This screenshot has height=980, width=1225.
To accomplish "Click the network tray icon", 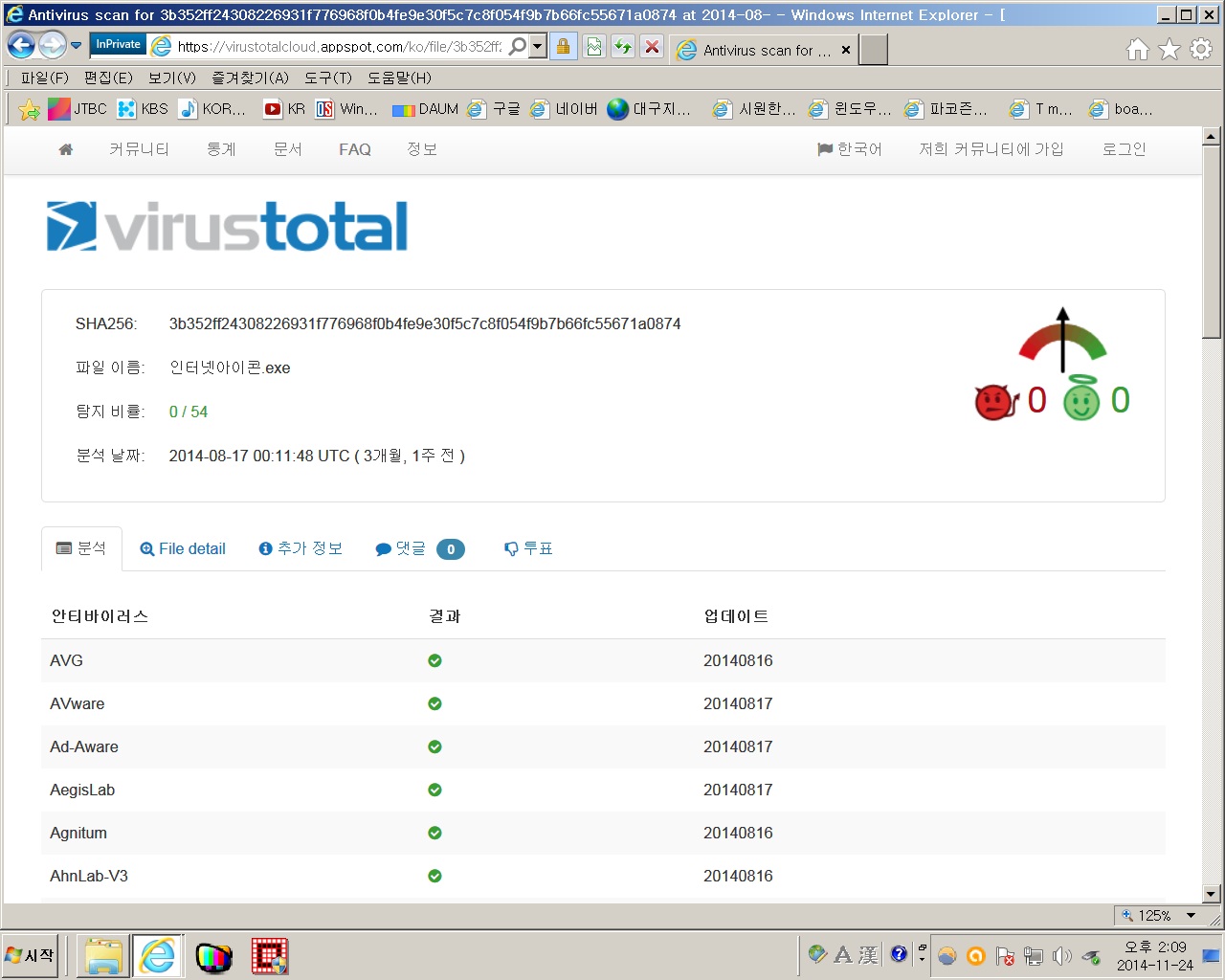I will pyautogui.click(x=1034, y=955).
